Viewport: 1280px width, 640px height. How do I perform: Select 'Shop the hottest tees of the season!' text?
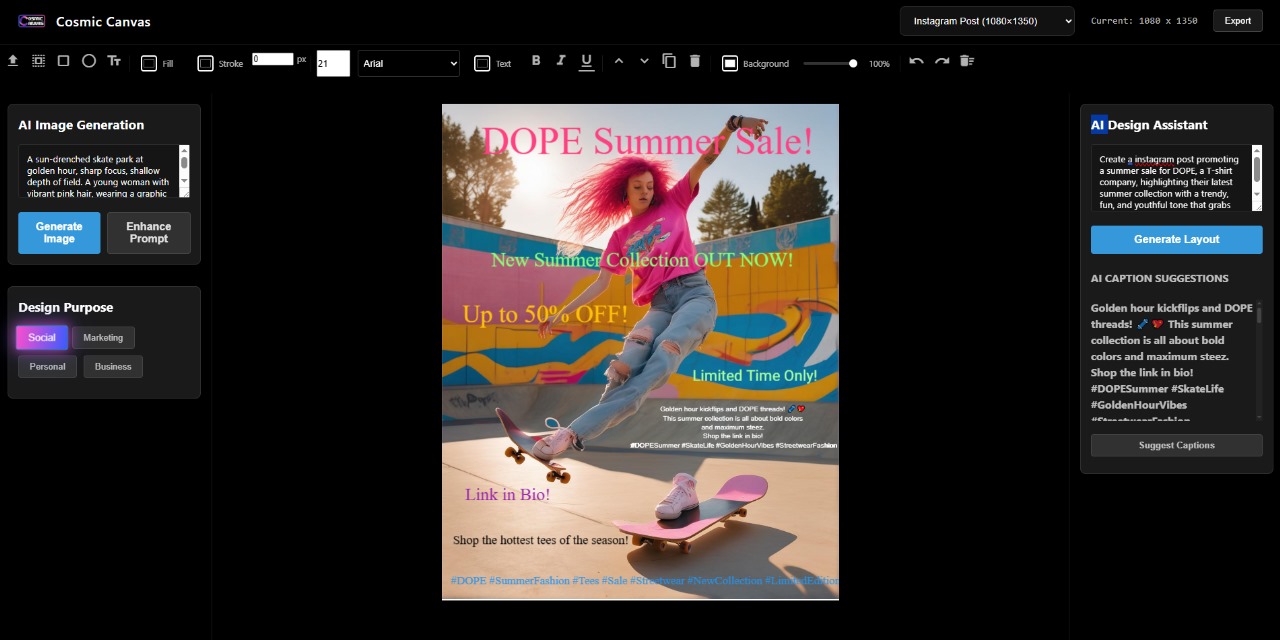coord(541,540)
